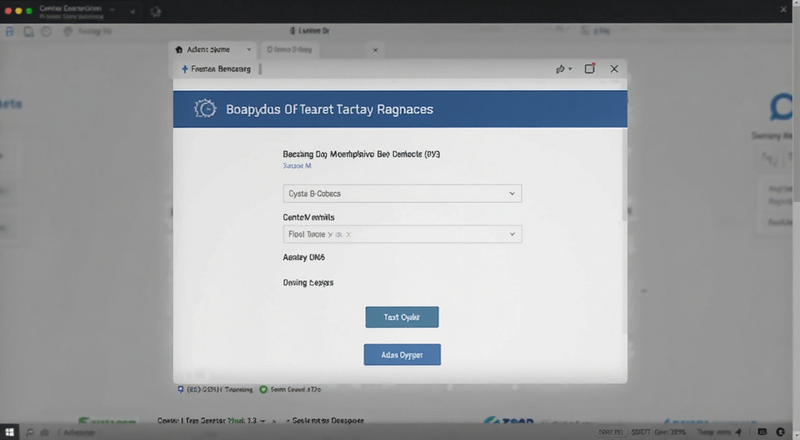The width and height of the screenshot is (800, 440).
Task: Click the blue pin status icon below dialog
Action: [x=180, y=389]
